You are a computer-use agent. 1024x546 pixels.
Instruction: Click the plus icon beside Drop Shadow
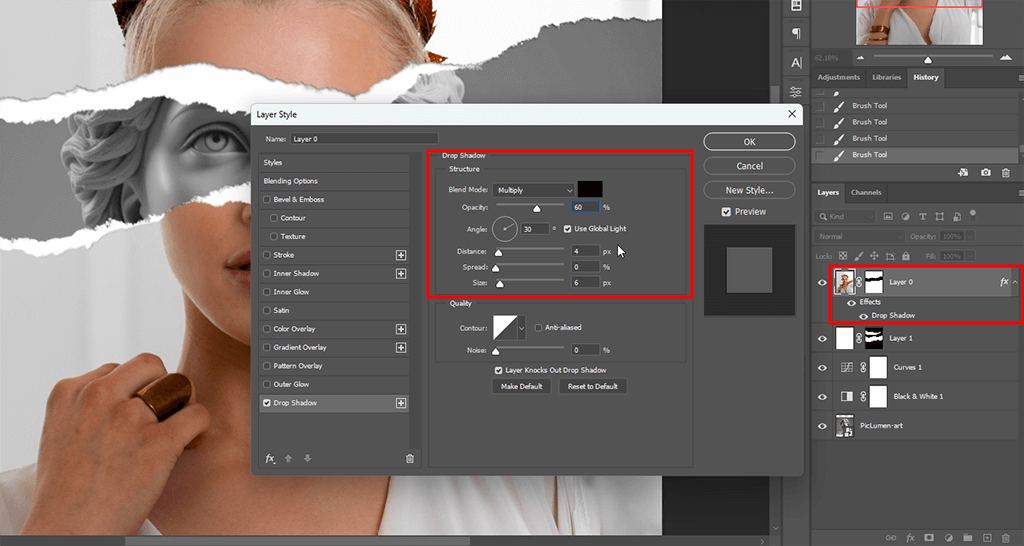pyautogui.click(x=401, y=403)
